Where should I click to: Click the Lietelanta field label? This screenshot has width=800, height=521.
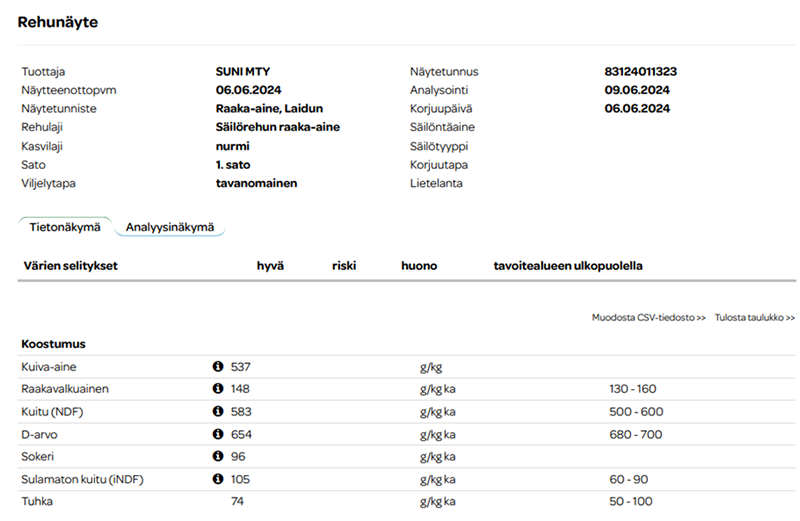[436, 183]
